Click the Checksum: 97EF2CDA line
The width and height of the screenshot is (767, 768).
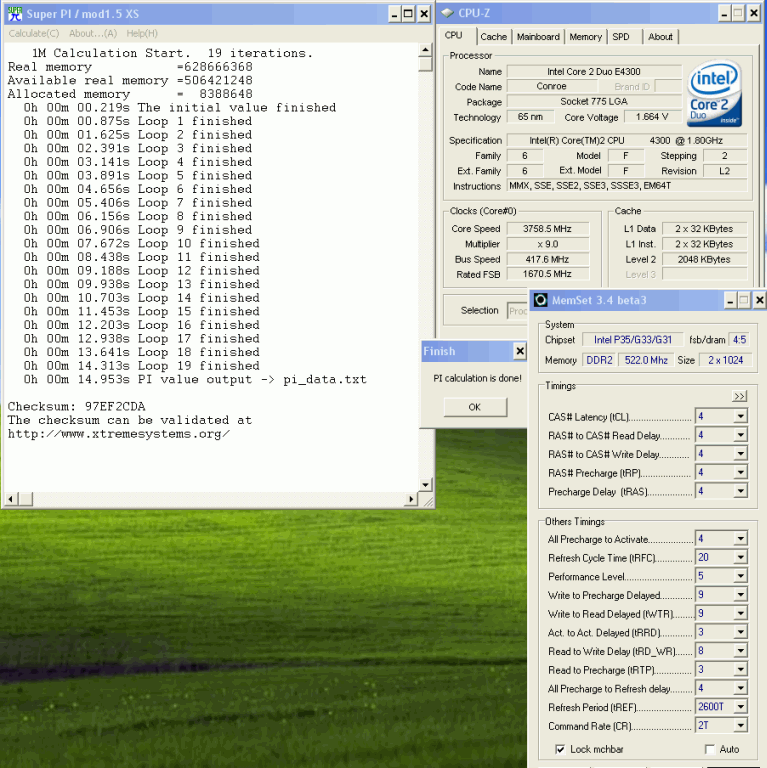tap(76, 407)
